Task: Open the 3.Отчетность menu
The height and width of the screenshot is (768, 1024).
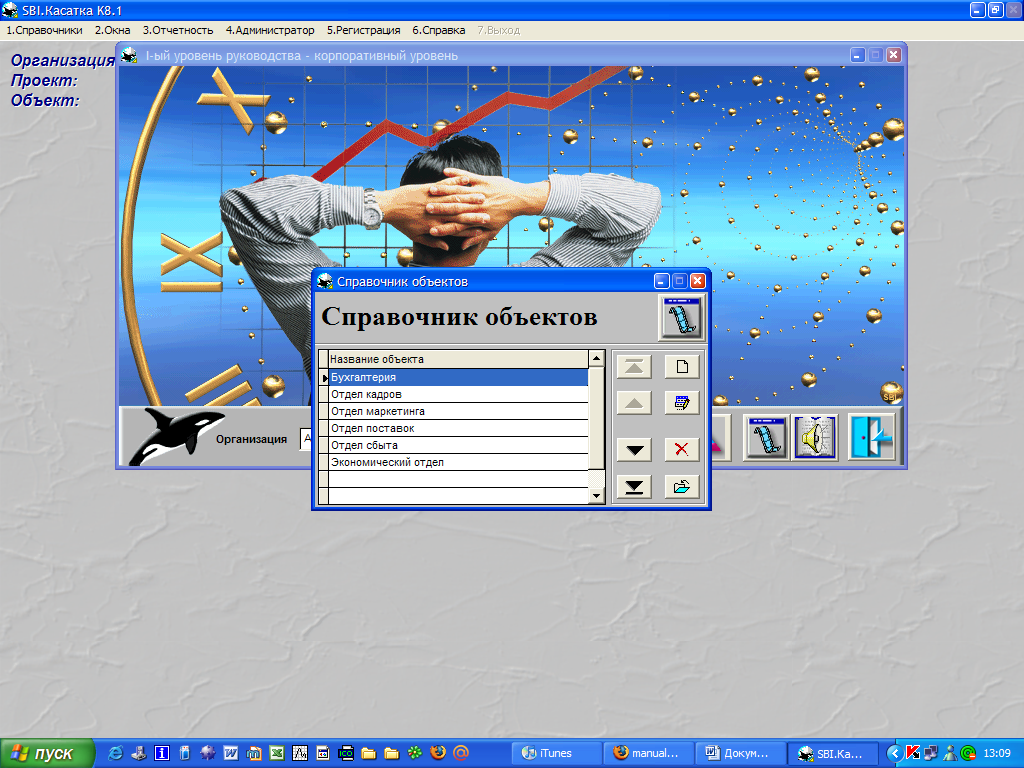Action: point(178,30)
